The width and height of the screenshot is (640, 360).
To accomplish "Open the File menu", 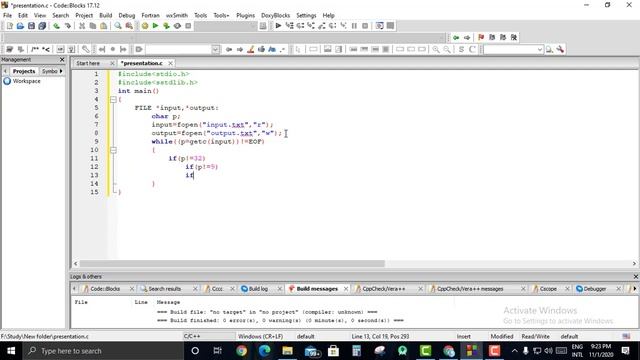I will tap(7, 15).
